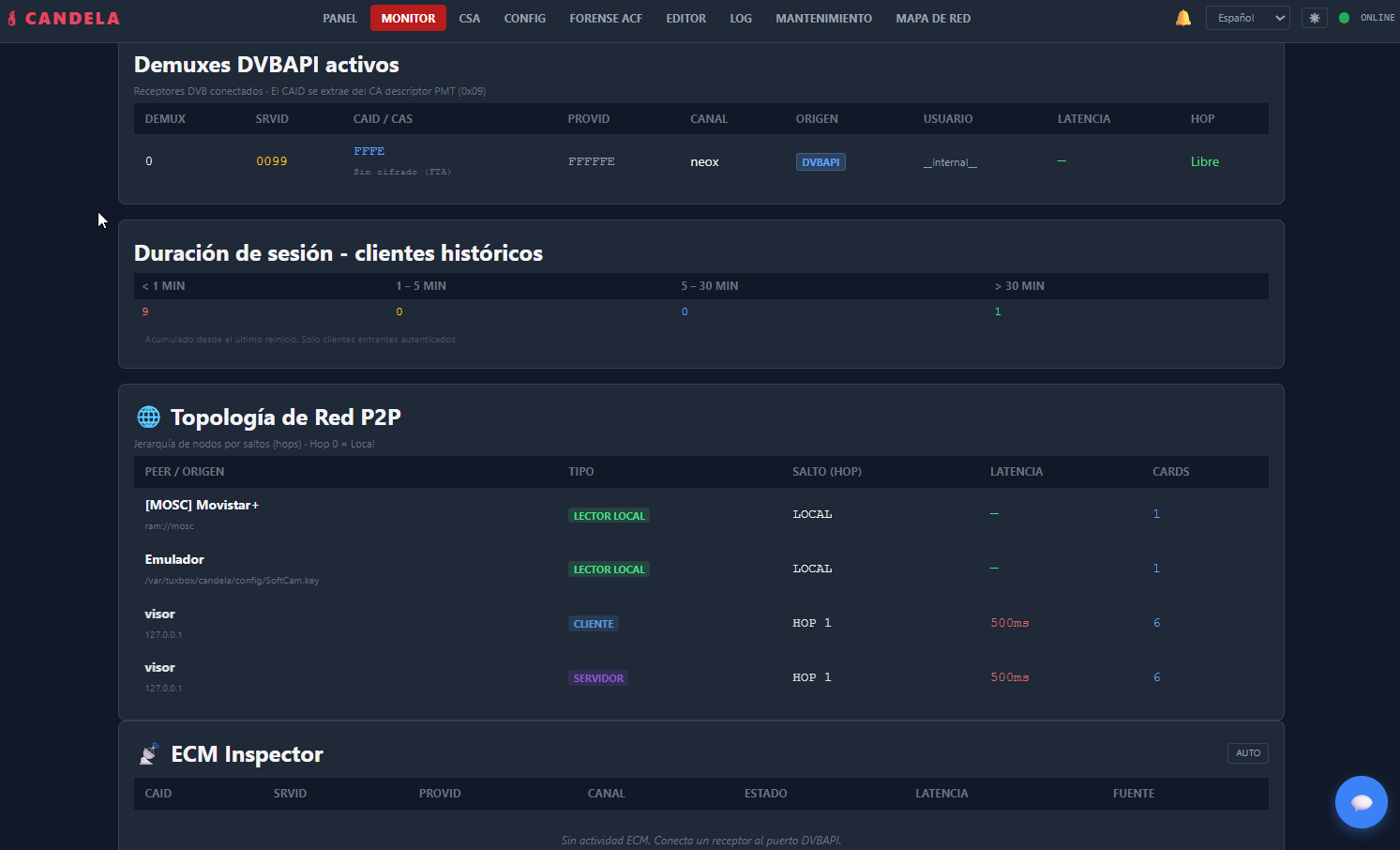Click the Libre hop status
The width and height of the screenshot is (1400, 850).
(x=1205, y=161)
